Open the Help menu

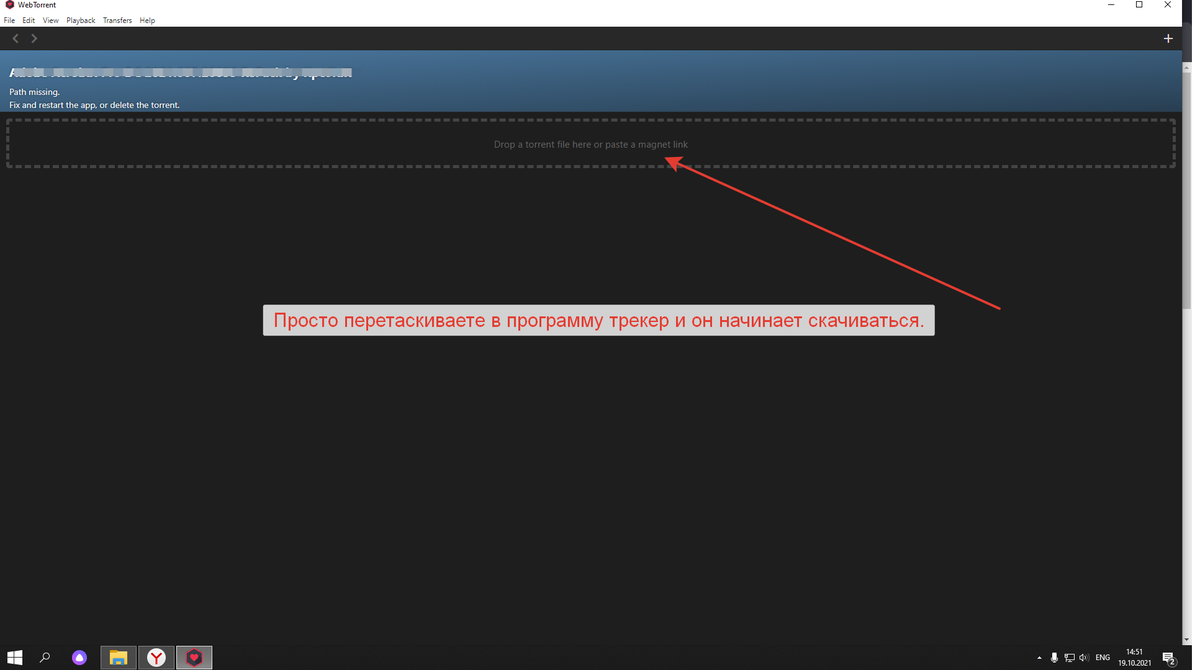147,20
